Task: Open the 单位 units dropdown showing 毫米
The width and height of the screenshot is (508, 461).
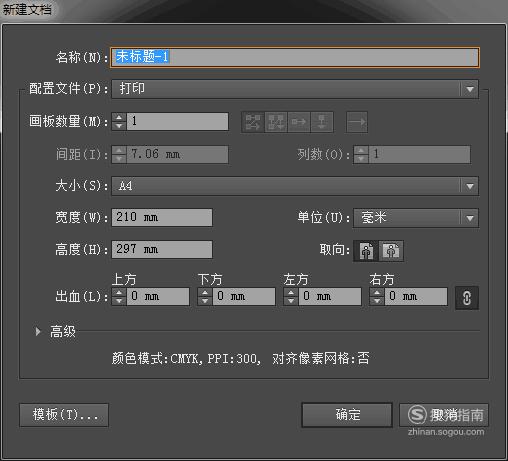Action: point(416,218)
